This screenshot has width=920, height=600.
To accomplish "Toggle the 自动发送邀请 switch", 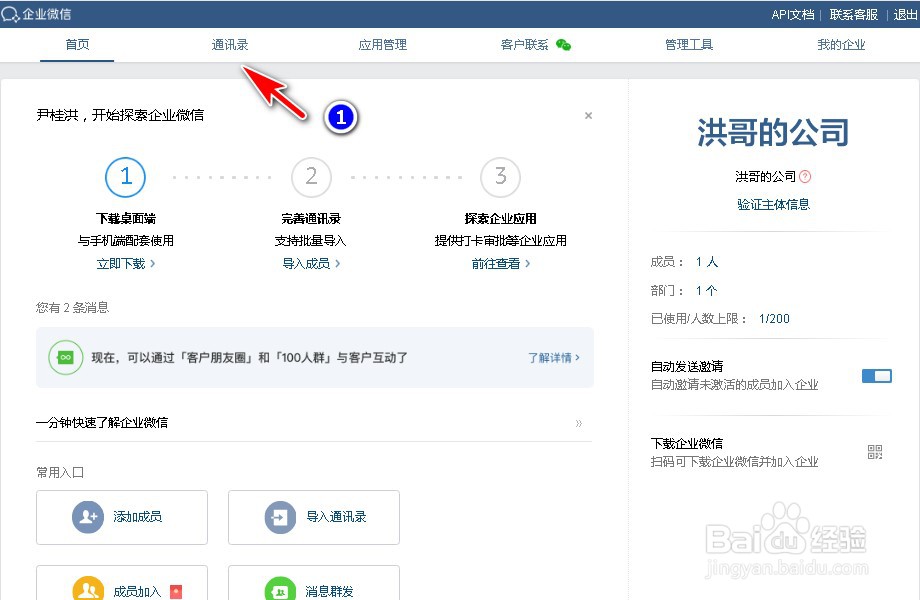I will point(877,376).
